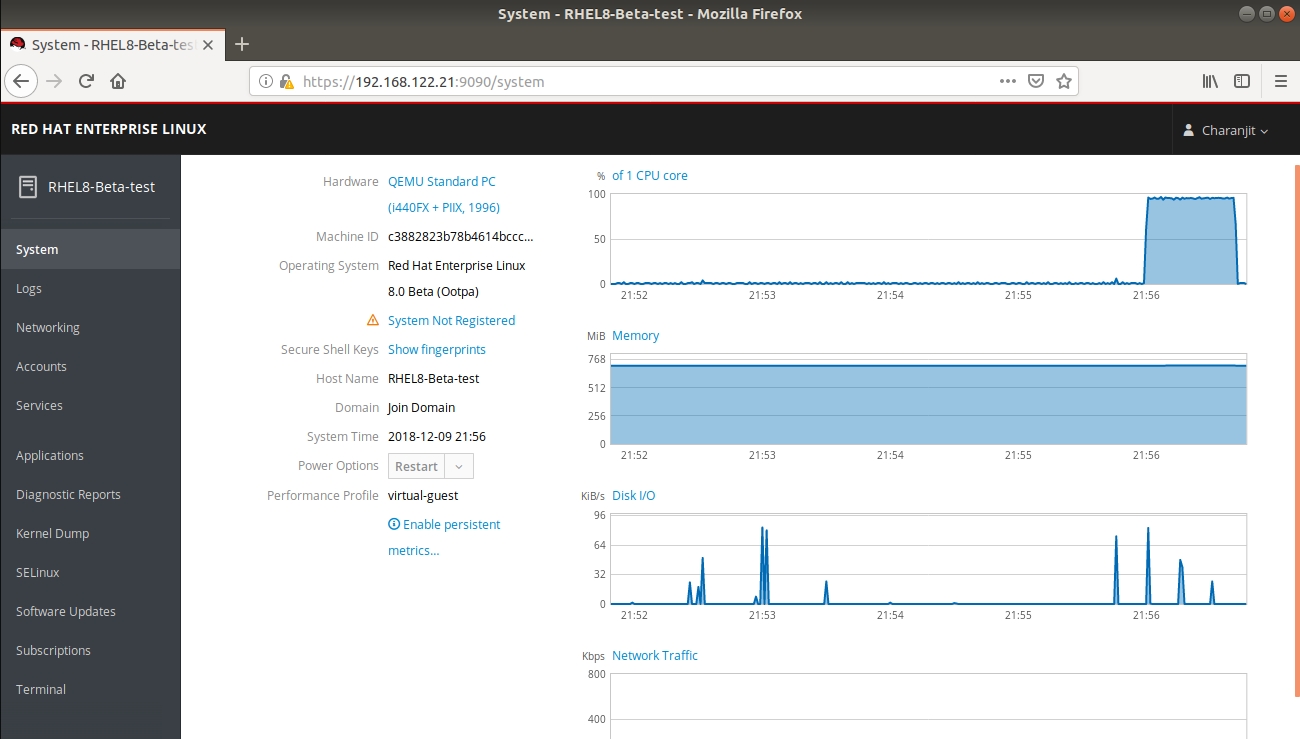Open the Firefox library icon

pos(1210,81)
